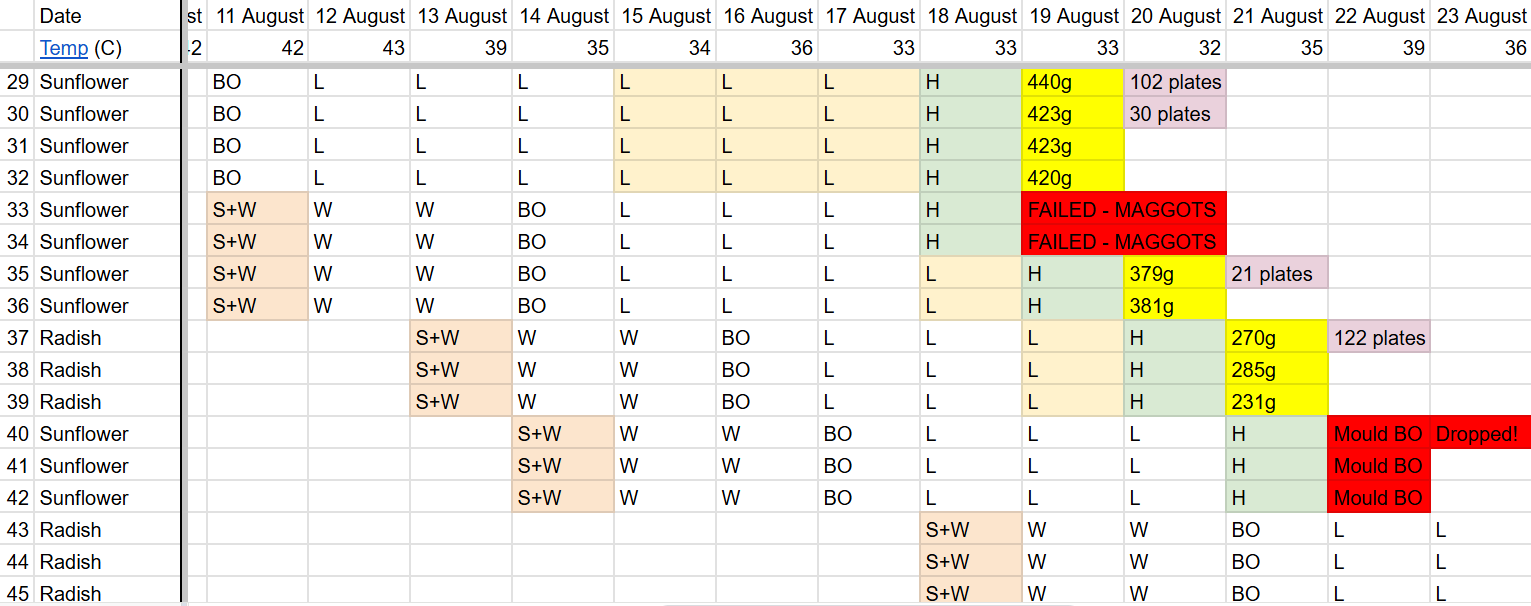Open the Temp hyperlink in header
The width and height of the screenshot is (1531, 606).
click(x=63, y=48)
